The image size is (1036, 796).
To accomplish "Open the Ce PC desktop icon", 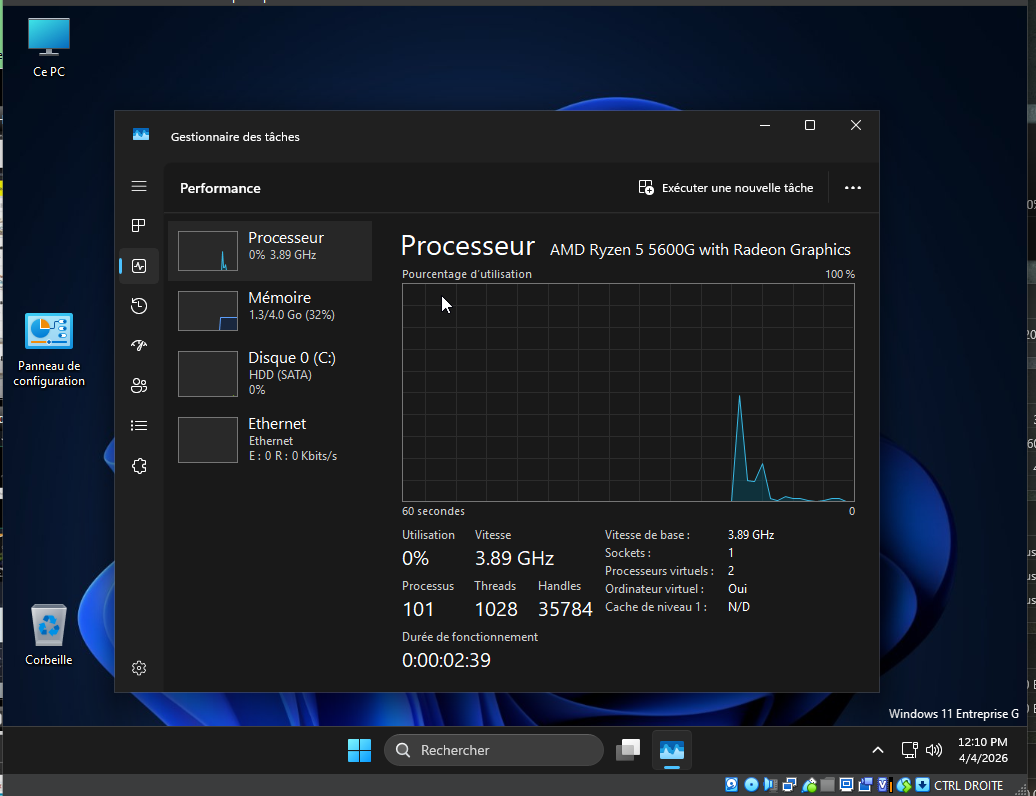I will tap(49, 48).
